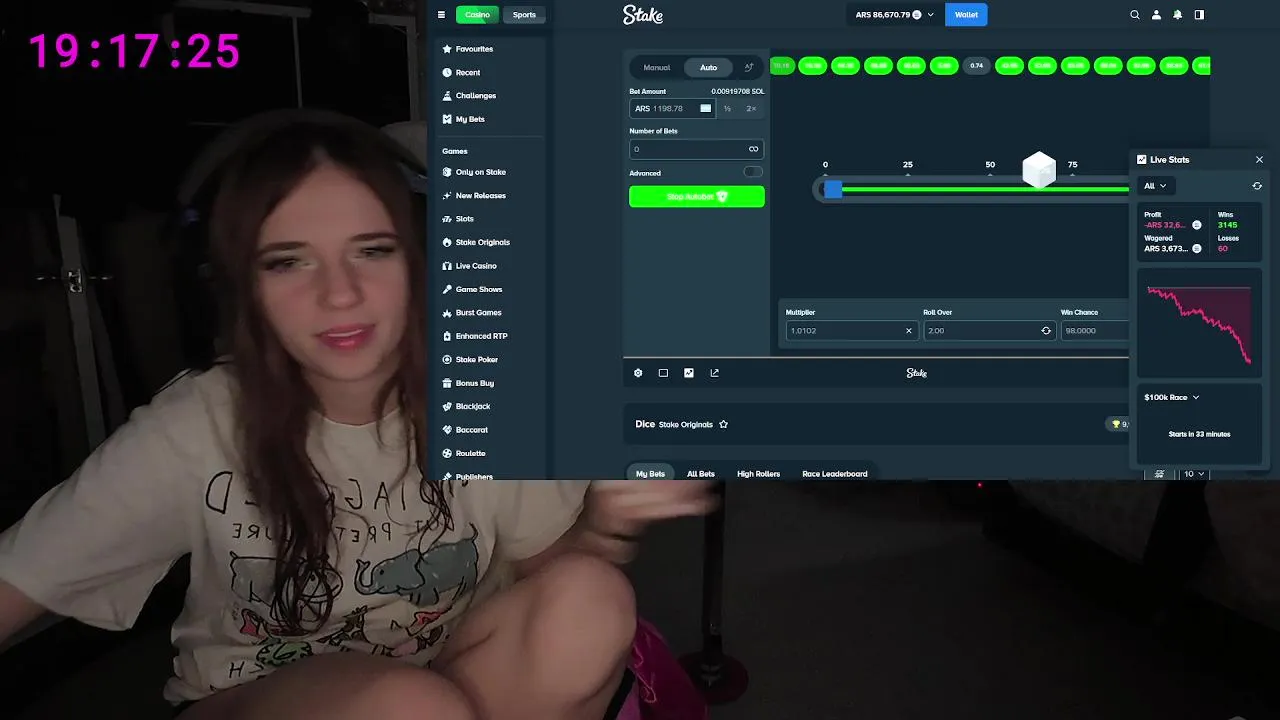The height and width of the screenshot is (720, 1280).
Task: Click the Only on Stake sidebar icon
Action: [447, 172]
